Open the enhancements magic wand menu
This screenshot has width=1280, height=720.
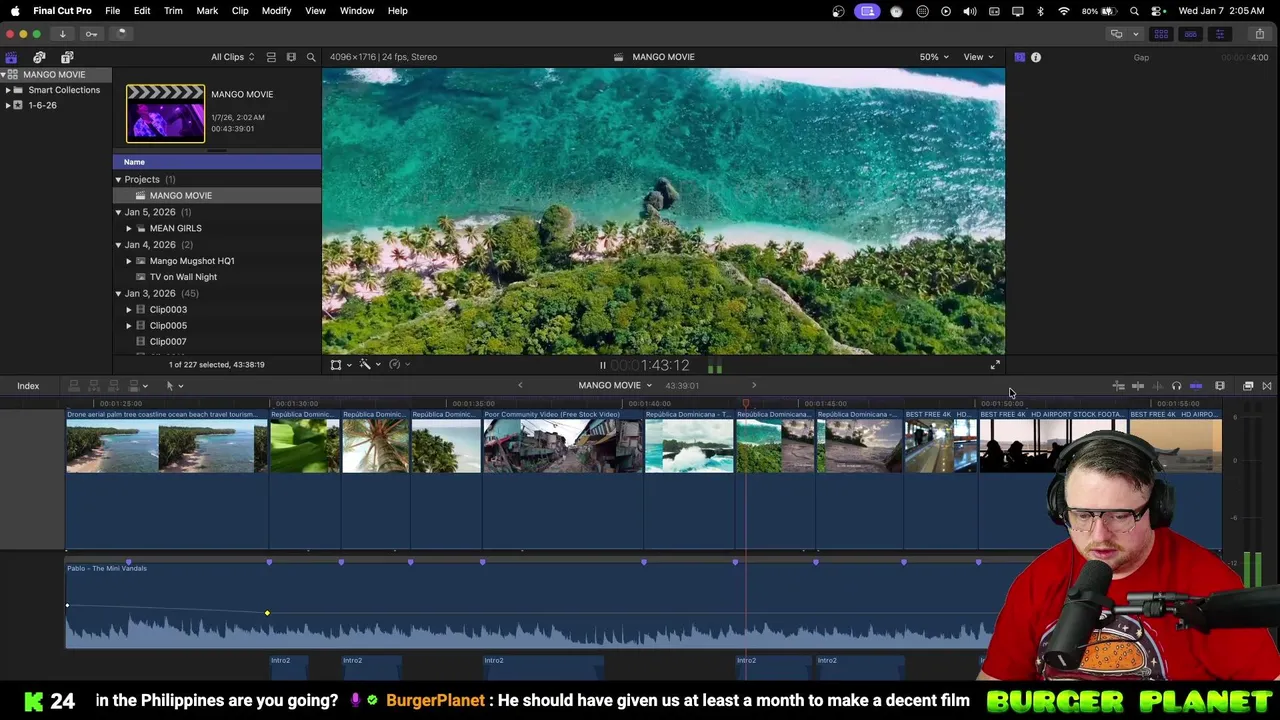370,365
